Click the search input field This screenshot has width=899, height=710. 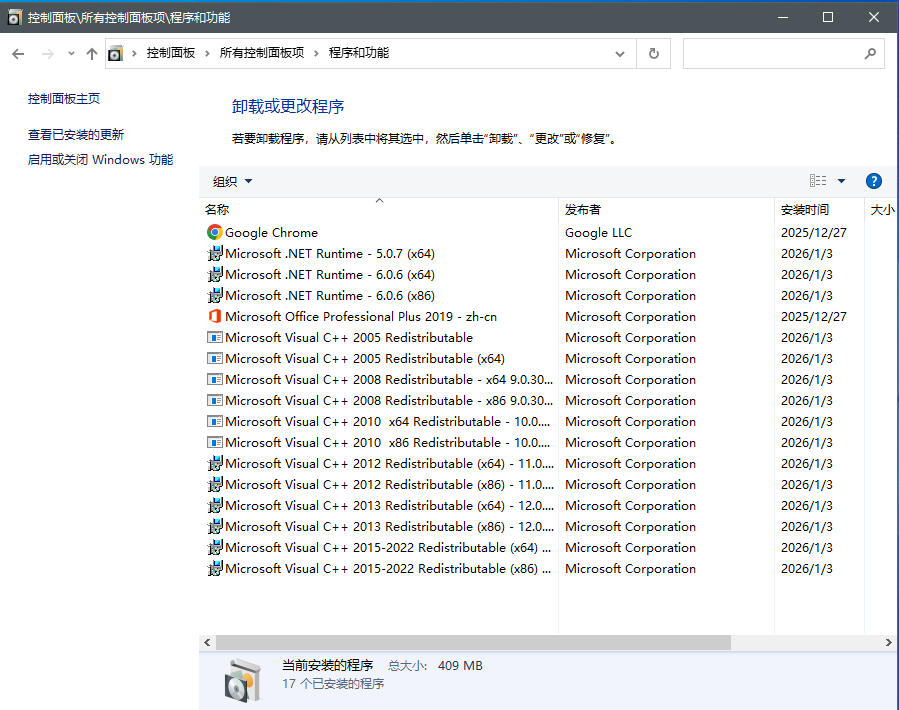click(770, 54)
